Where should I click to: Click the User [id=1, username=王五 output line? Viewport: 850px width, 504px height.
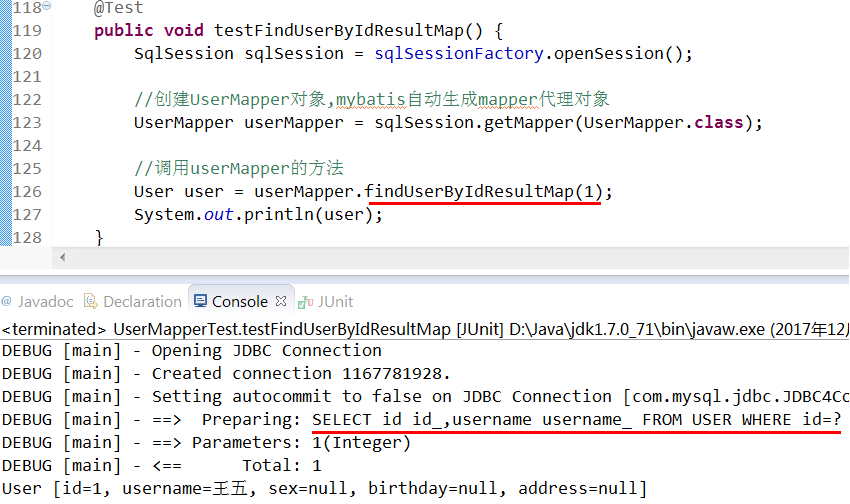click(x=324, y=488)
